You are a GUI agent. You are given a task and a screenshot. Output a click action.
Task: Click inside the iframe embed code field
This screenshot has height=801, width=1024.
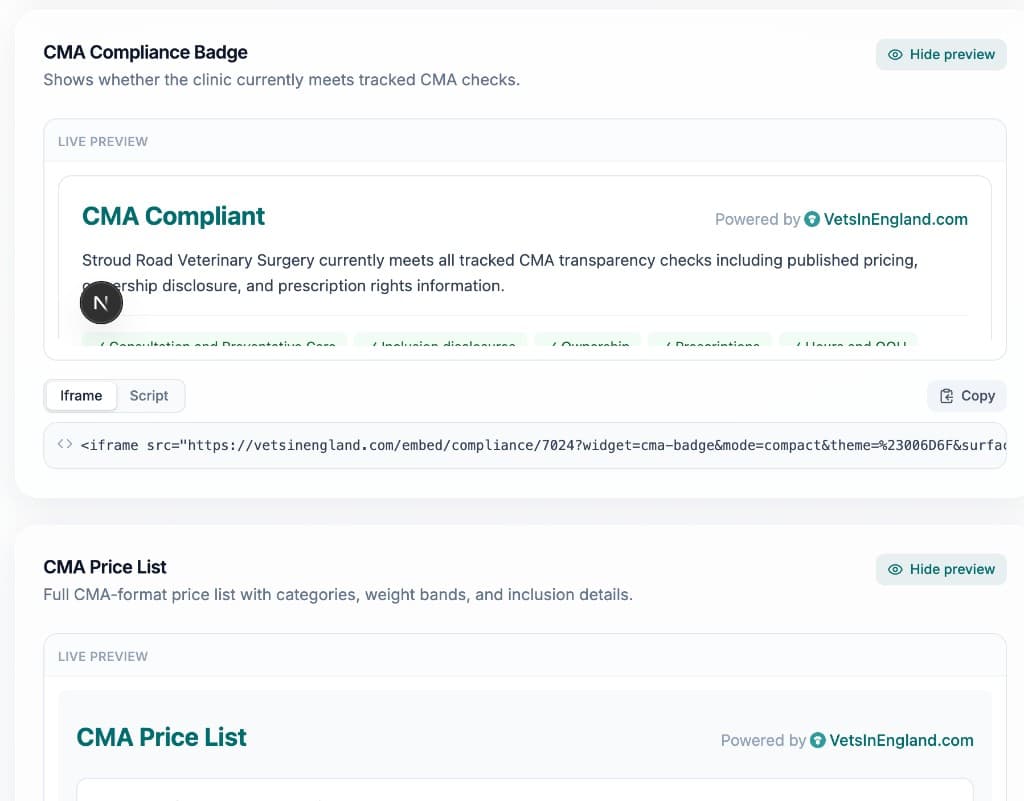tap(500, 445)
